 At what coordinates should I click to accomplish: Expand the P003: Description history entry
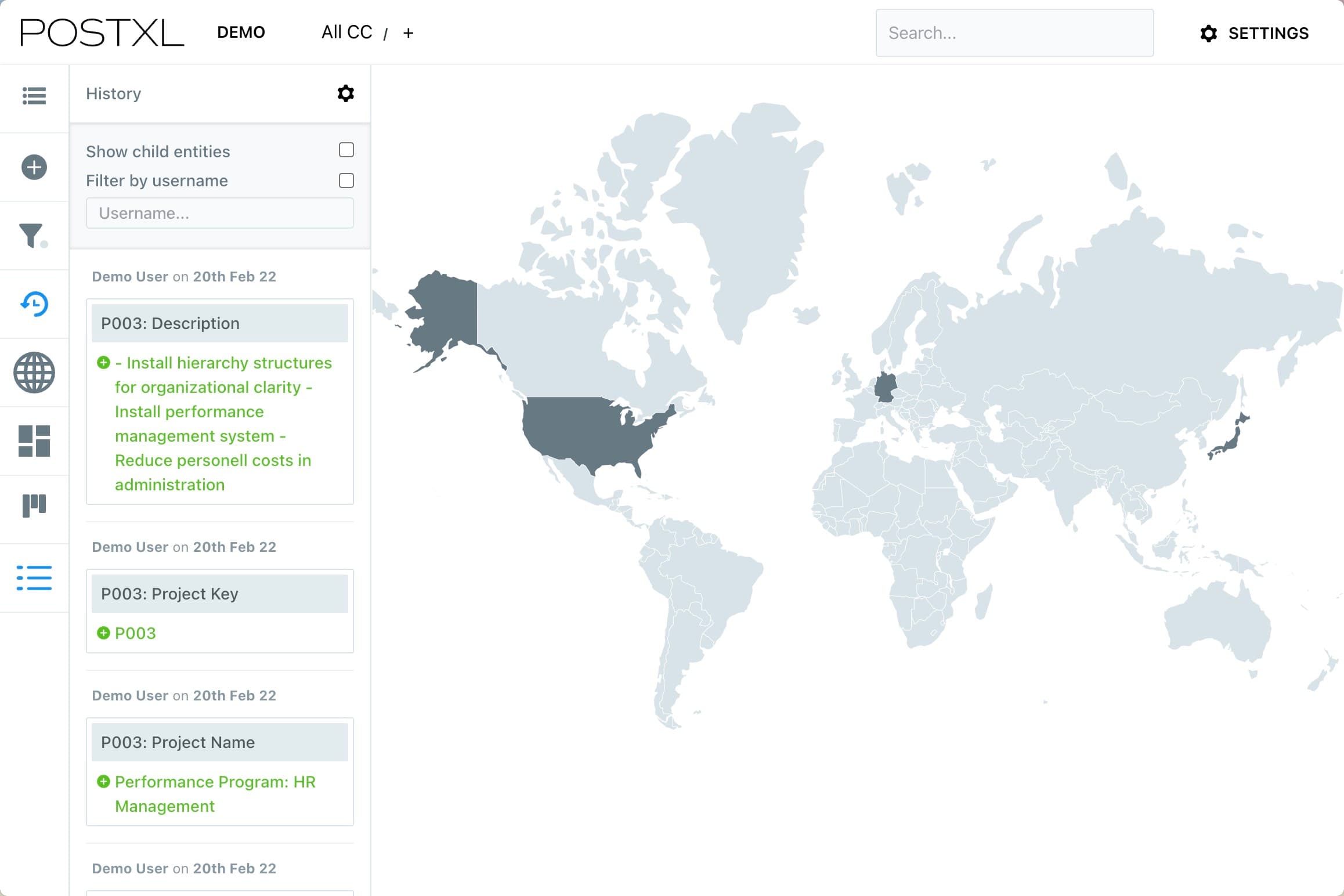(x=219, y=323)
